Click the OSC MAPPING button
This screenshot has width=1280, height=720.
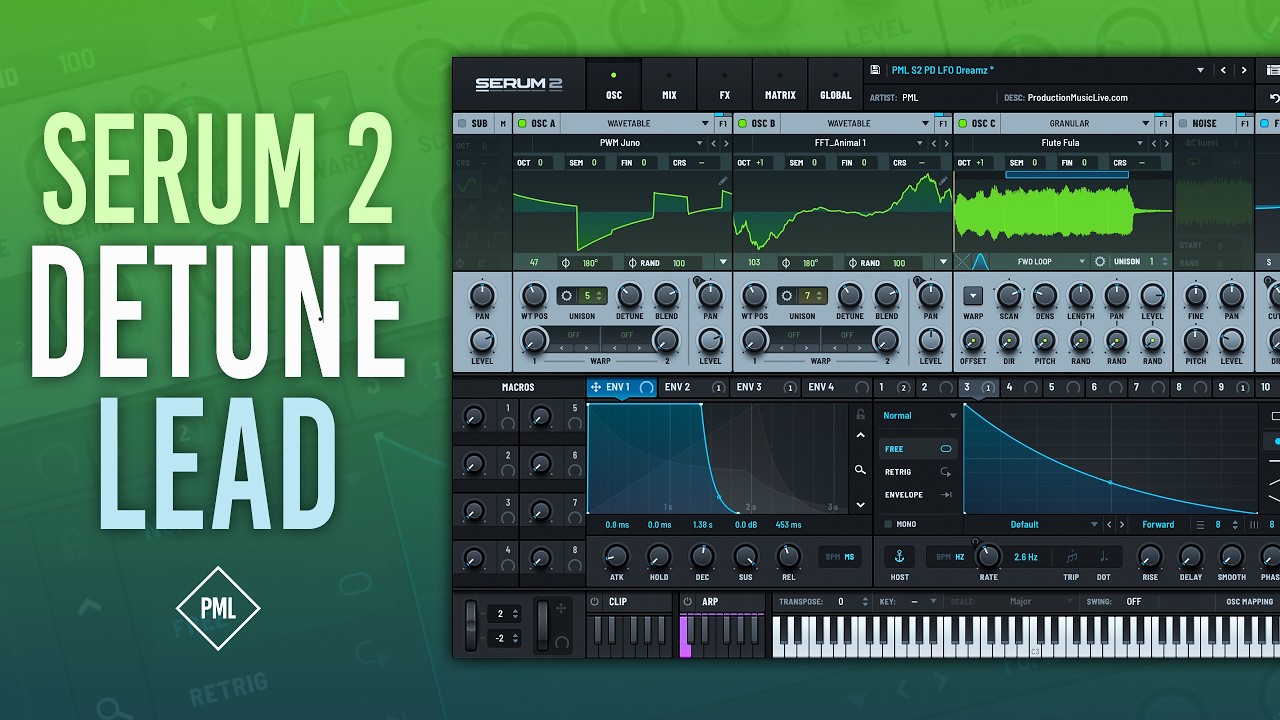[1249, 602]
